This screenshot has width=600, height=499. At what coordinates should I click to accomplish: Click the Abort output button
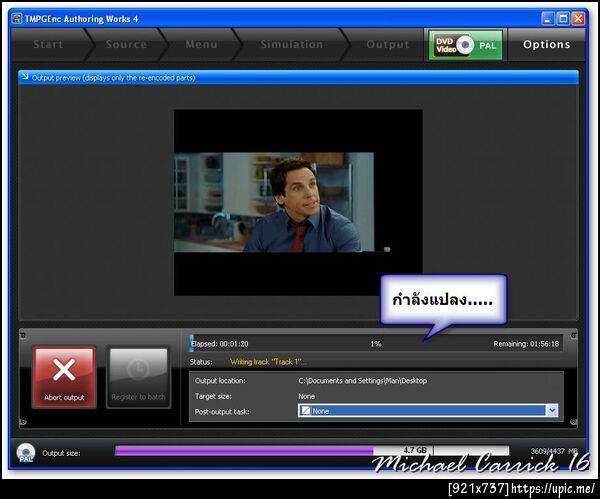(x=64, y=377)
